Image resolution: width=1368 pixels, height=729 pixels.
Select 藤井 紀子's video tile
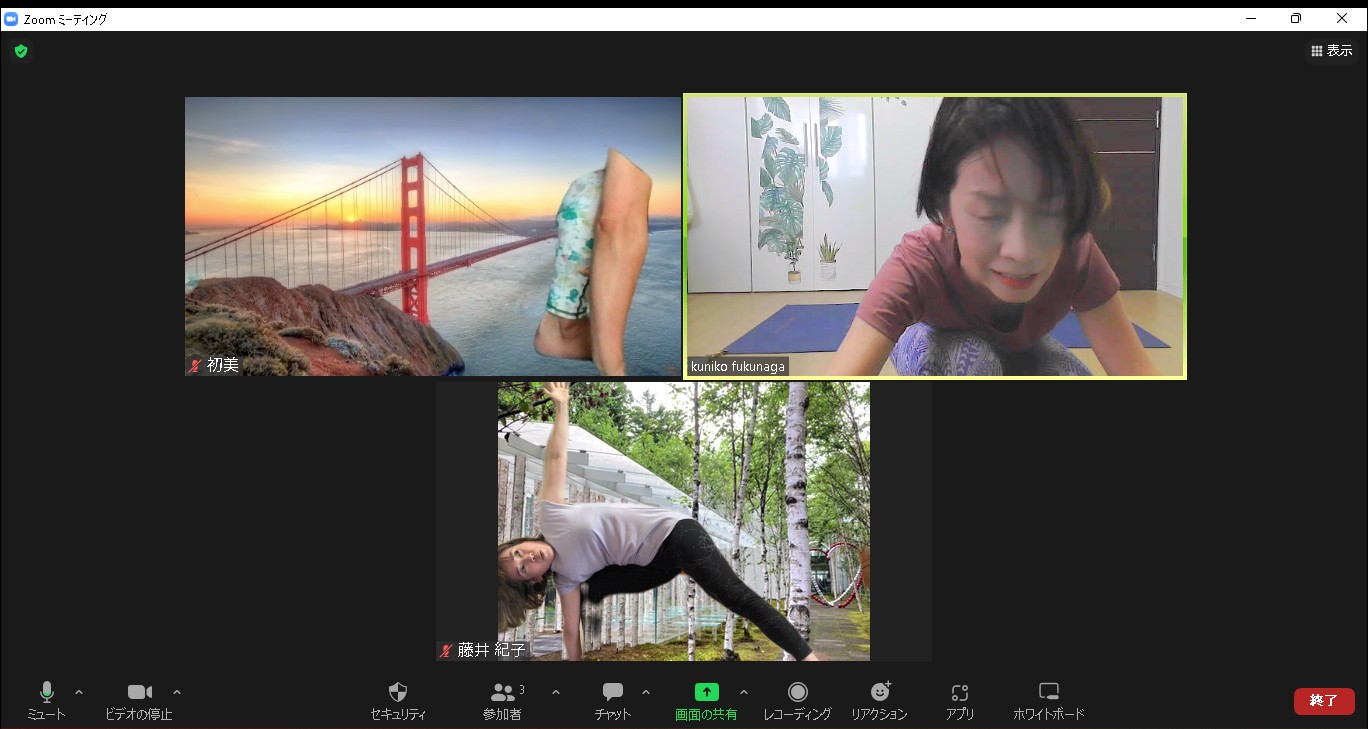click(684, 521)
